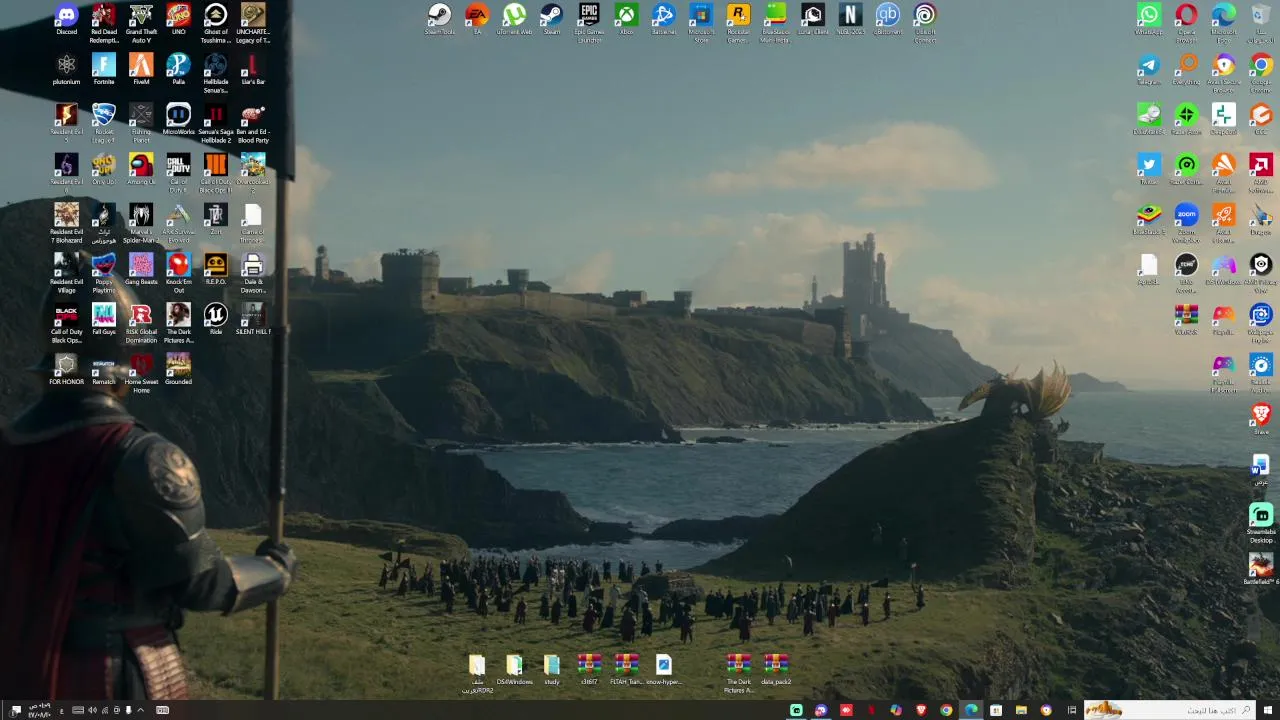
Task: Select the WhatsApp desktop icon
Action: [x=1149, y=20]
